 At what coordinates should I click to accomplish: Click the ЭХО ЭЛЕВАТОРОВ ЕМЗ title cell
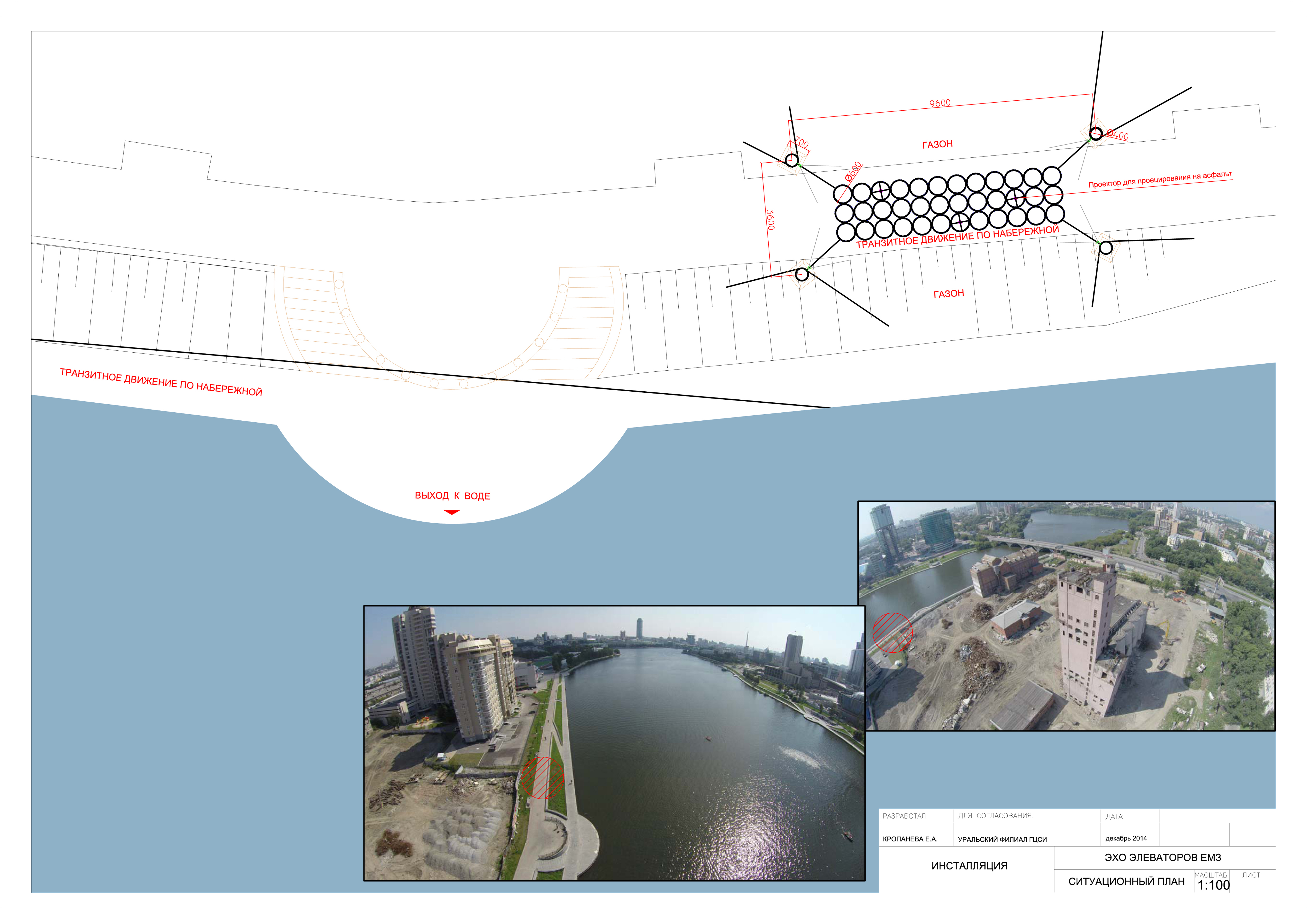pos(1162,857)
